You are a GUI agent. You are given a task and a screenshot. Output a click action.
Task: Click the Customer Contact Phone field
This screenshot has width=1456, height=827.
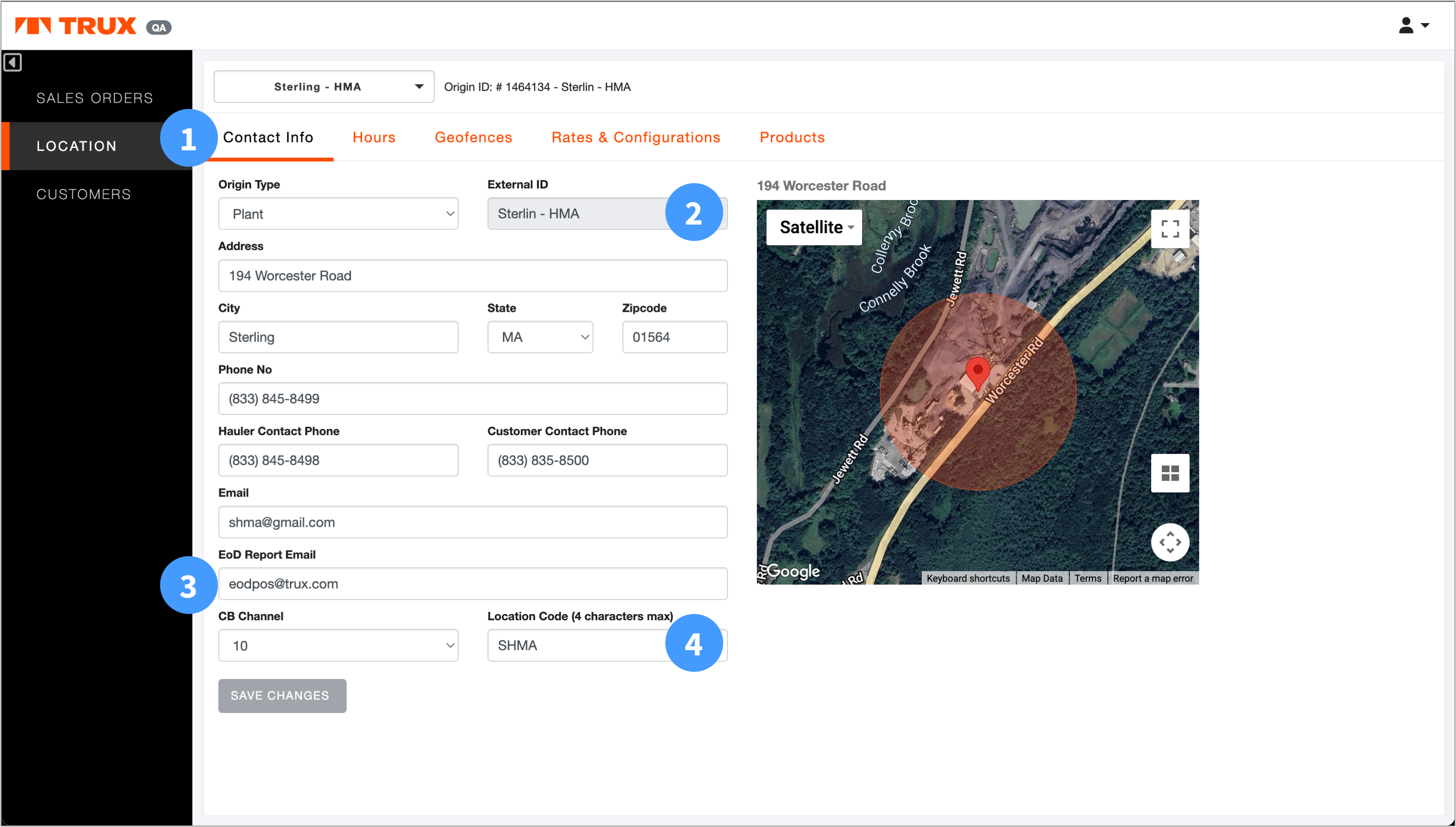pos(607,460)
